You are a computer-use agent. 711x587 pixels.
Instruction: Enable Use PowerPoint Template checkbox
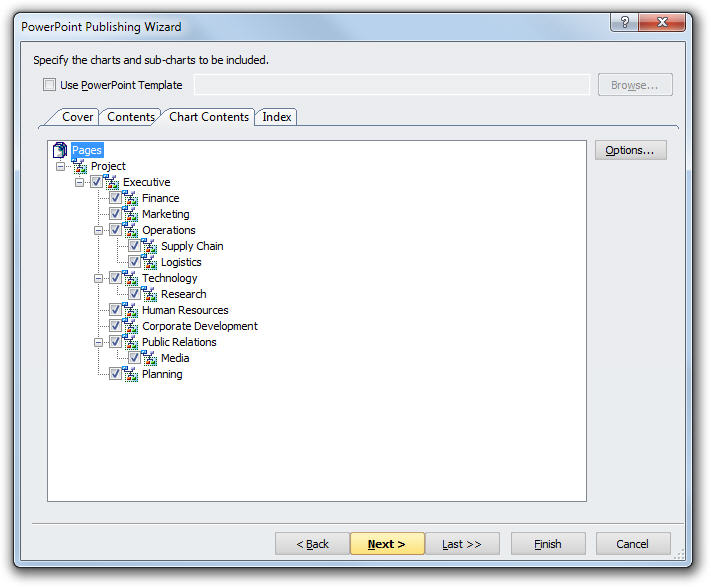click(x=50, y=86)
